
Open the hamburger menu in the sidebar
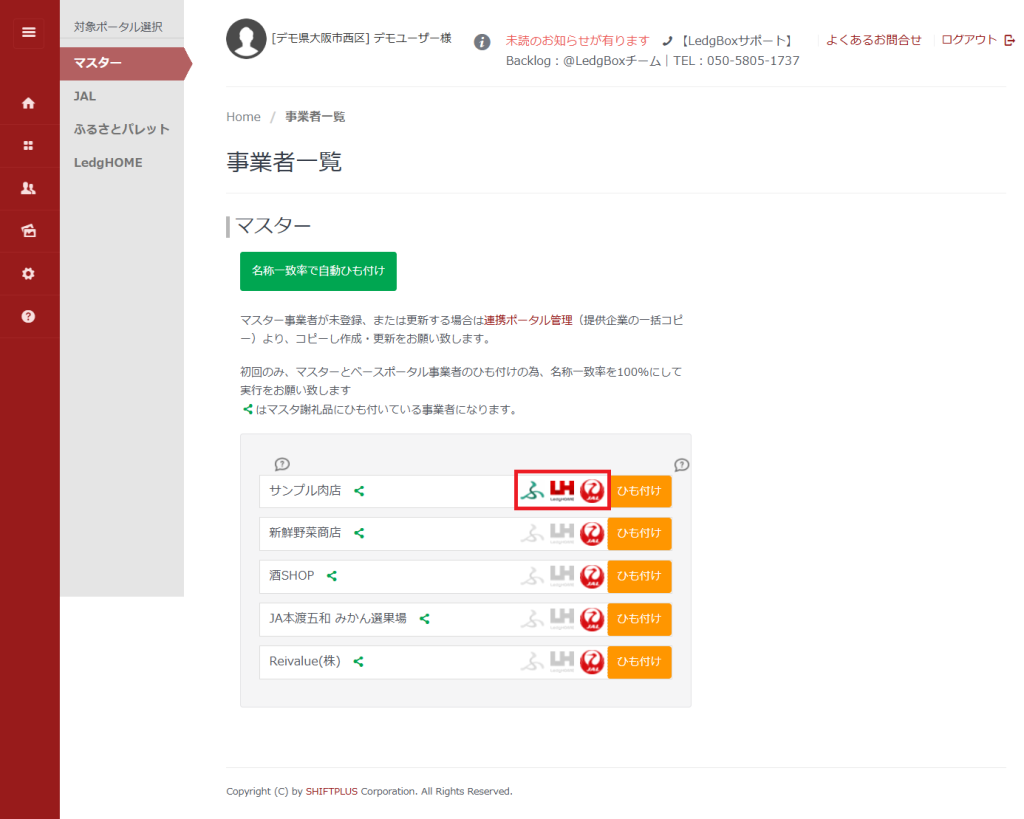click(28, 32)
